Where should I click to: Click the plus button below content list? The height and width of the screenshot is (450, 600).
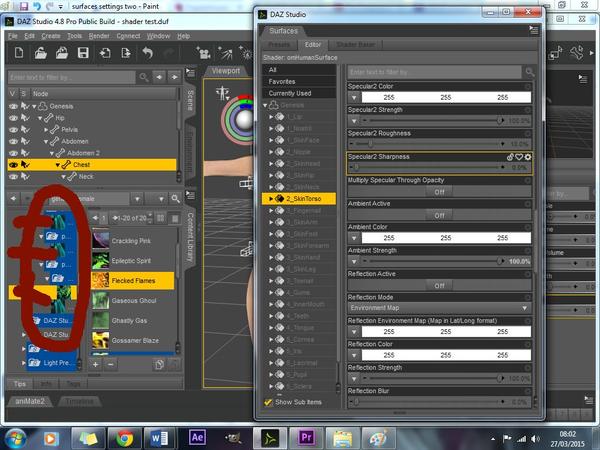[x=96, y=364]
